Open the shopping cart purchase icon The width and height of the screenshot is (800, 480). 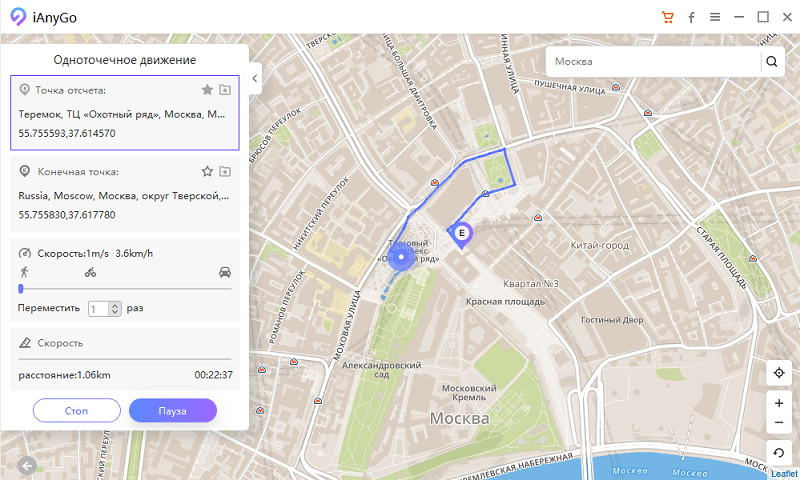click(668, 17)
